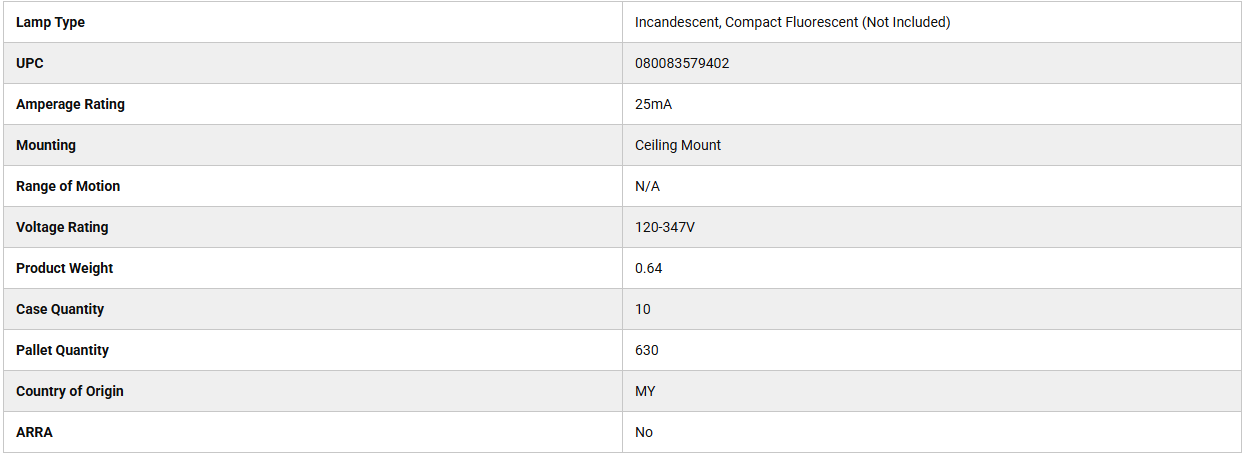Click the Country of Origin label
Image resolution: width=1243 pixels, height=455 pixels.
click(70, 391)
